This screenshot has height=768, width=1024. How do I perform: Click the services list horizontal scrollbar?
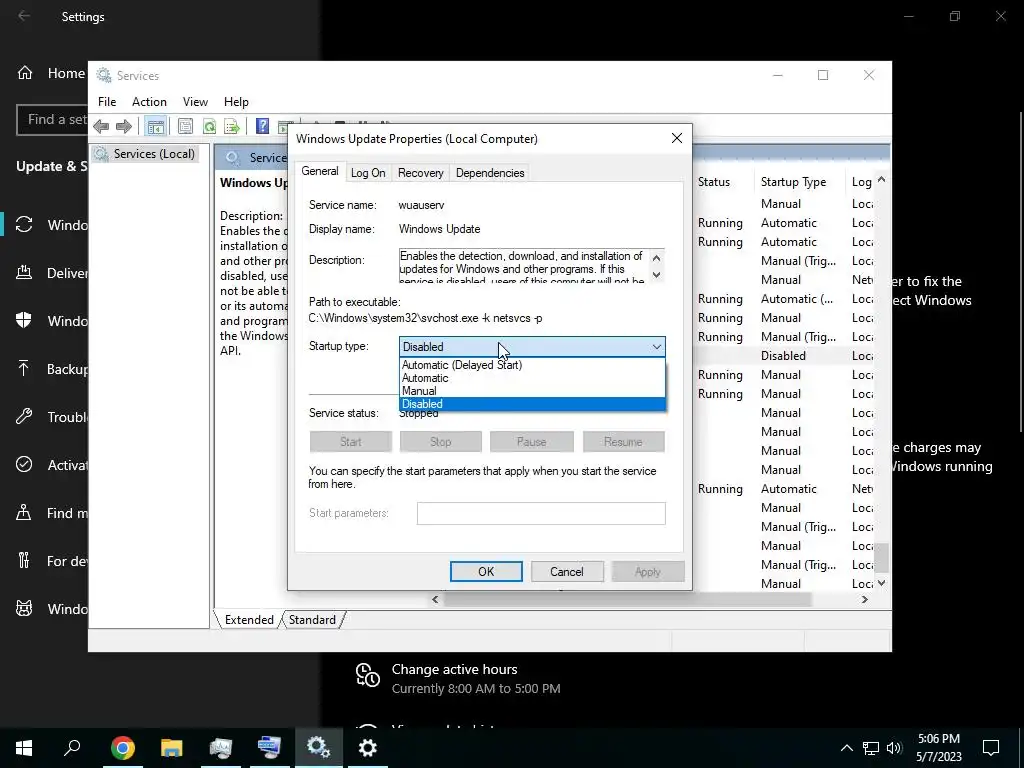tap(628, 599)
